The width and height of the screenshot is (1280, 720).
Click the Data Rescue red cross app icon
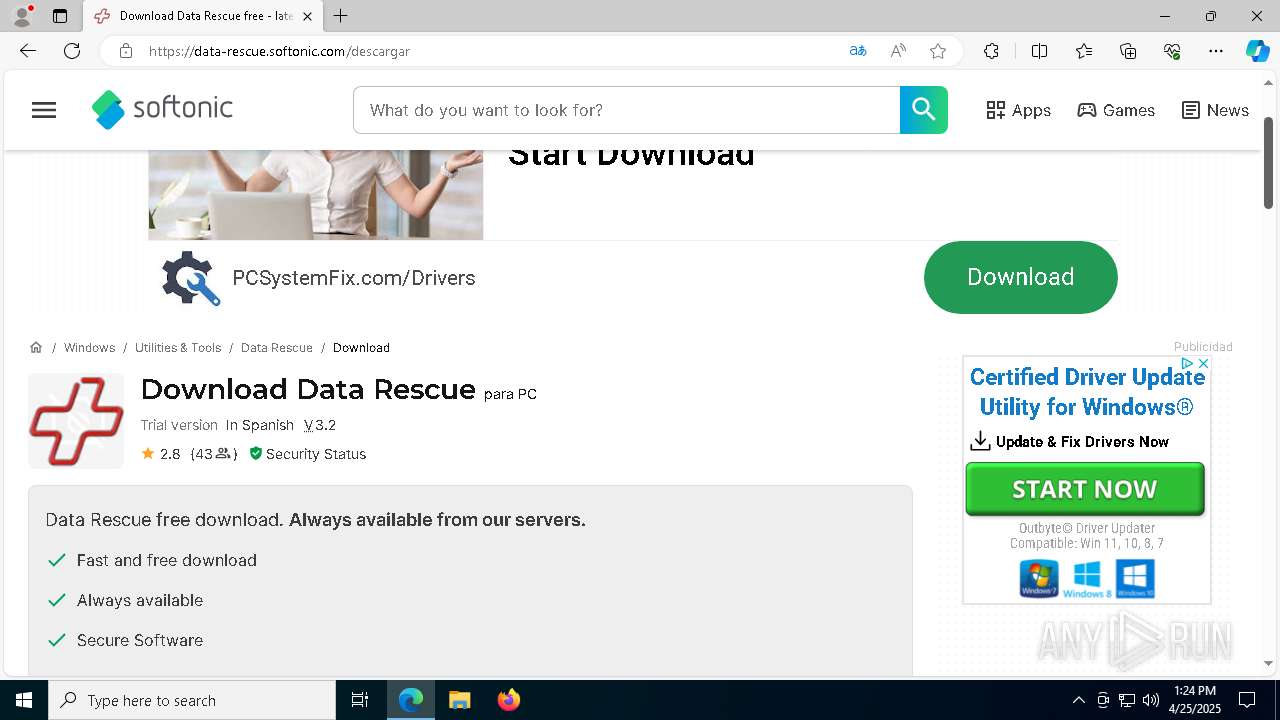click(x=76, y=421)
